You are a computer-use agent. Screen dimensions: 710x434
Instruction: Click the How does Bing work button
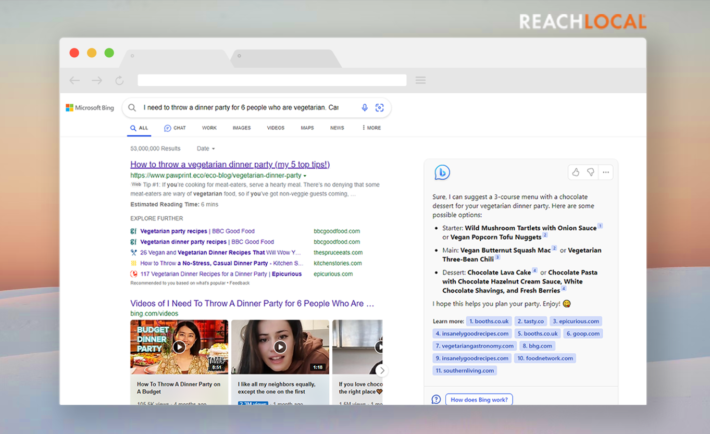(479, 400)
